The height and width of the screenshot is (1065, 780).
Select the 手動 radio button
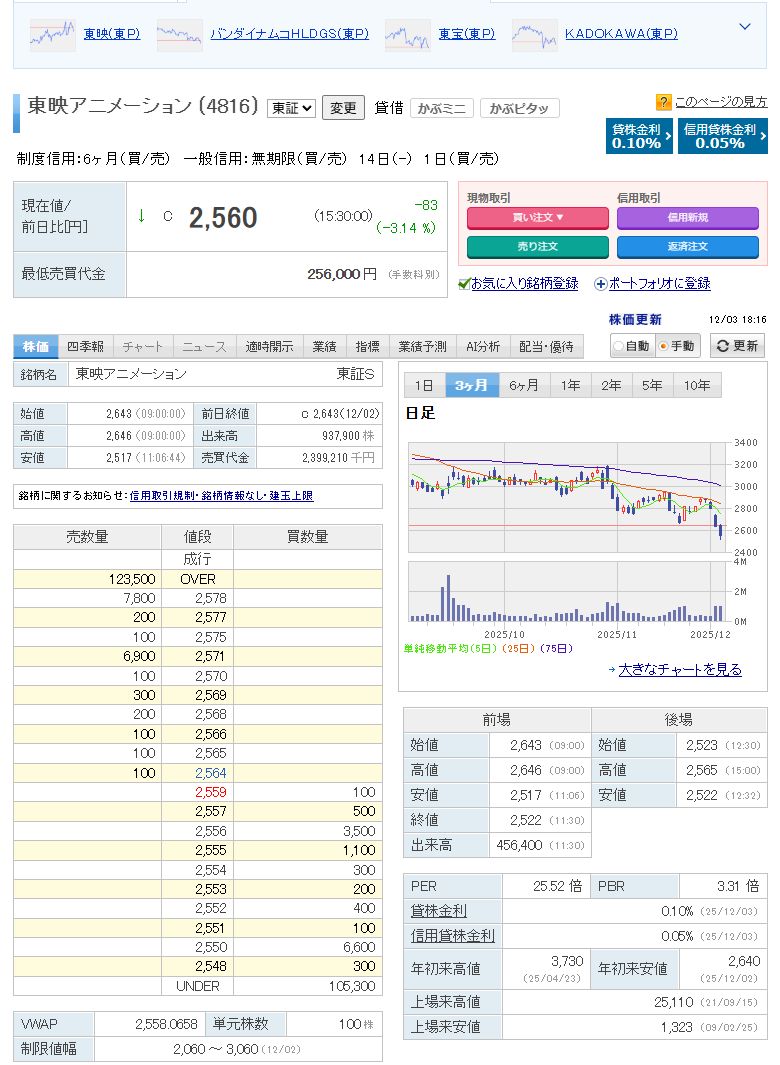[x=663, y=346]
